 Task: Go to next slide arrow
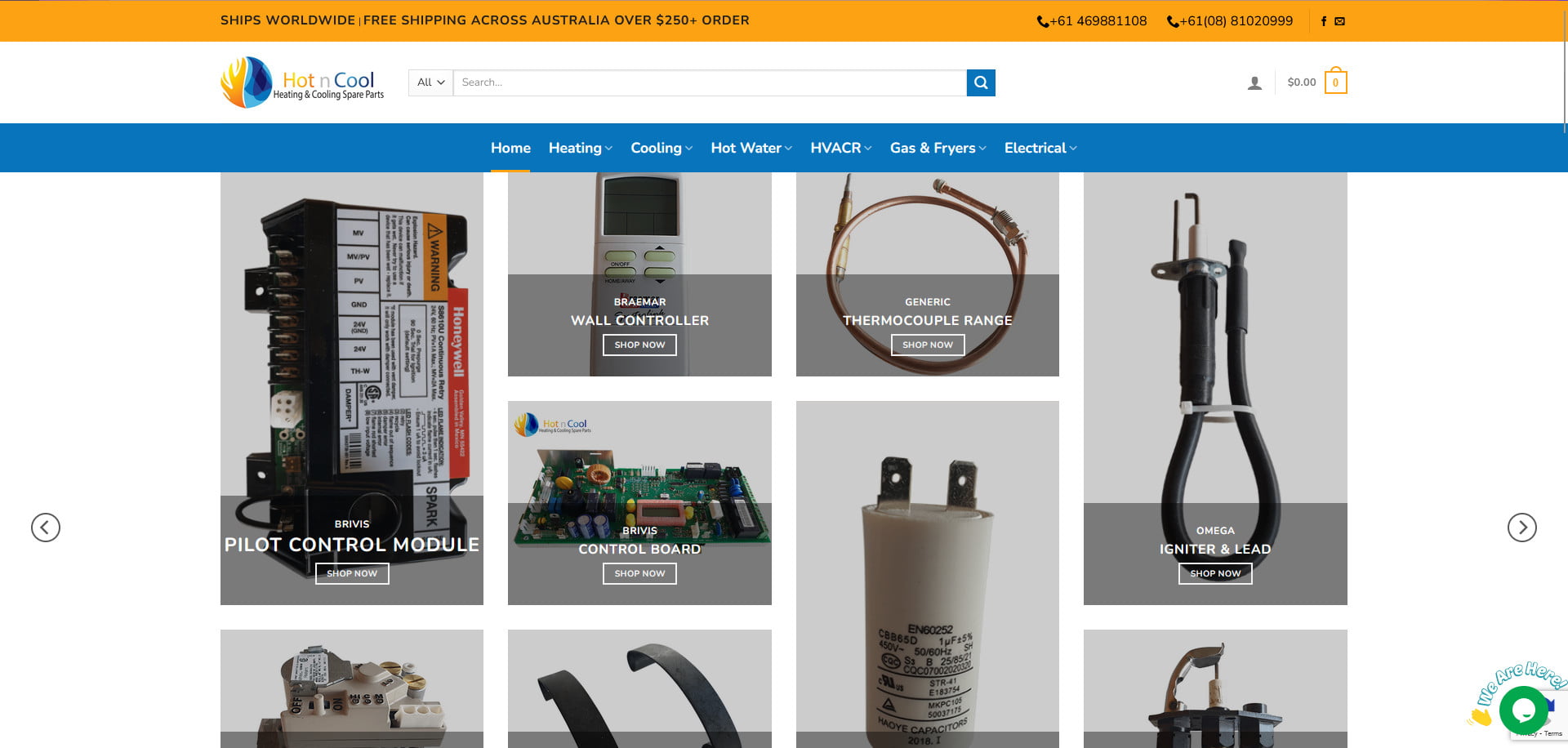tap(1522, 528)
